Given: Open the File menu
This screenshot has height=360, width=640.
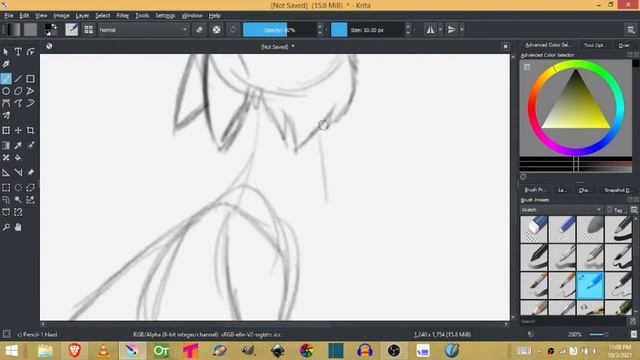Looking at the screenshot, I should click(9, 16).
